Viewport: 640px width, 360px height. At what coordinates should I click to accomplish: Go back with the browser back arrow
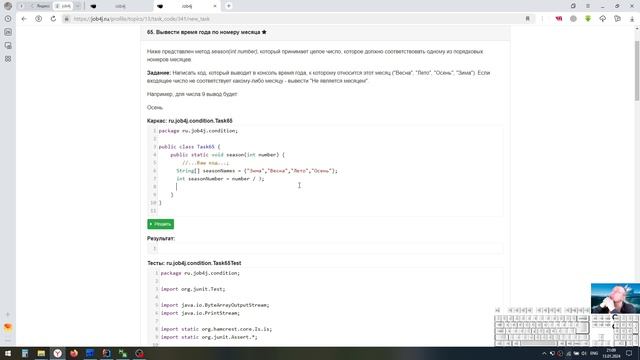pyautogui.click(x=24, y=19)
